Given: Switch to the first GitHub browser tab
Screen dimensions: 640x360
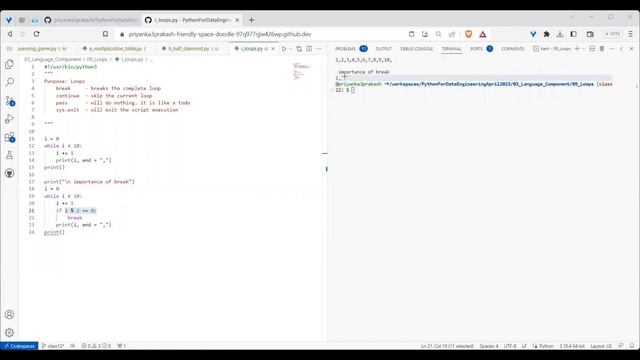Looking at the screenshot, I should tap(91, 20).
